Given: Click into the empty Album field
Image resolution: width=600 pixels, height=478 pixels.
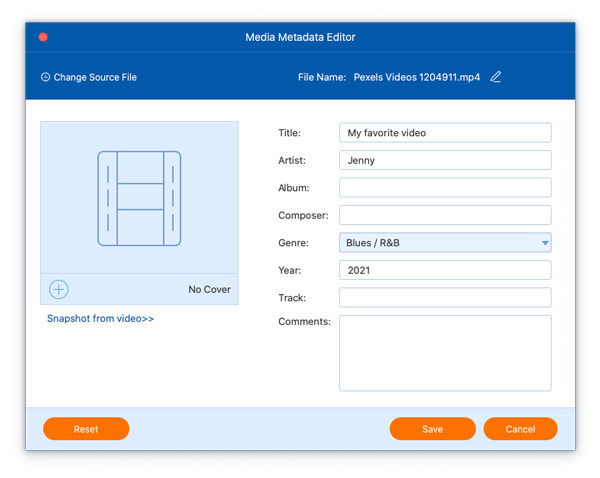Looking at the screenshot, I should coord(445,188).
